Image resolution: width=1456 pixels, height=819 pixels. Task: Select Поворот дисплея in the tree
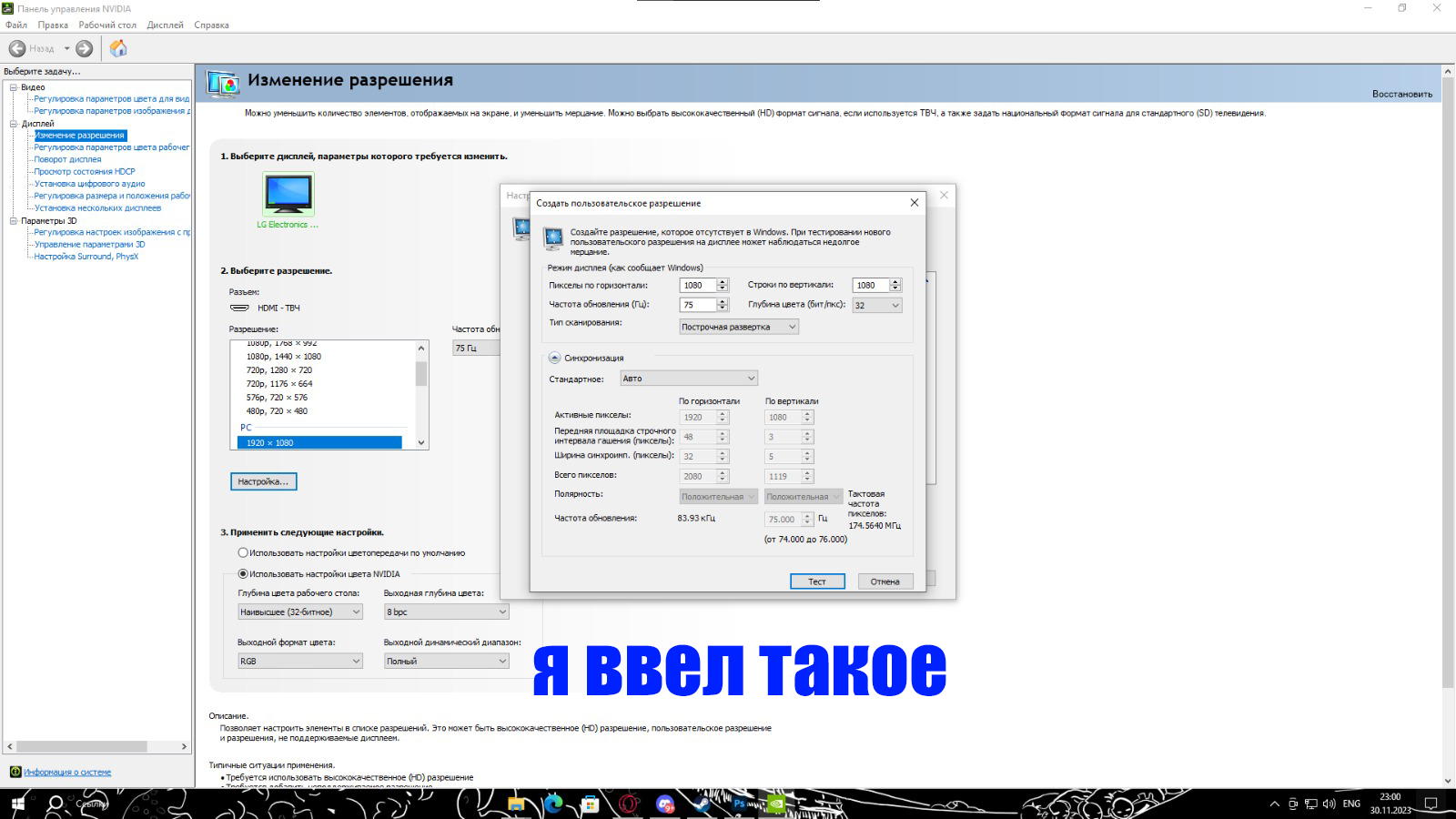pyautogui.click(x=67, y=159)
